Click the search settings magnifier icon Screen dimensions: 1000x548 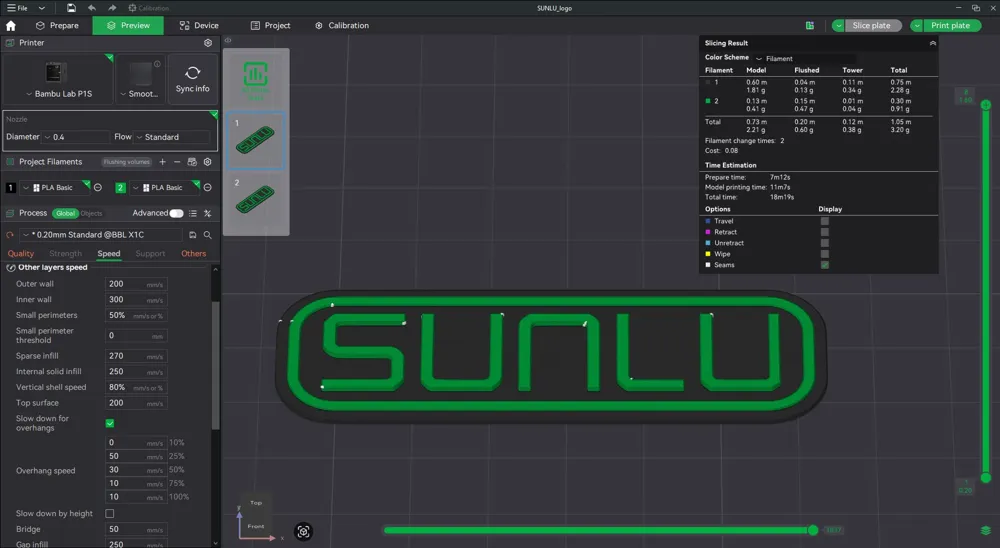(207, 235)
